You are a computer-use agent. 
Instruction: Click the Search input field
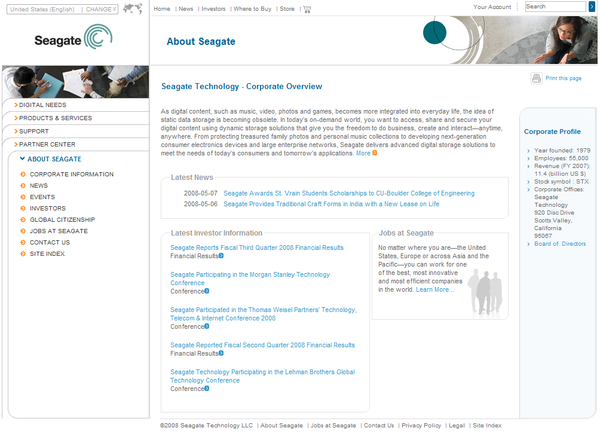(x=555, y=7)
